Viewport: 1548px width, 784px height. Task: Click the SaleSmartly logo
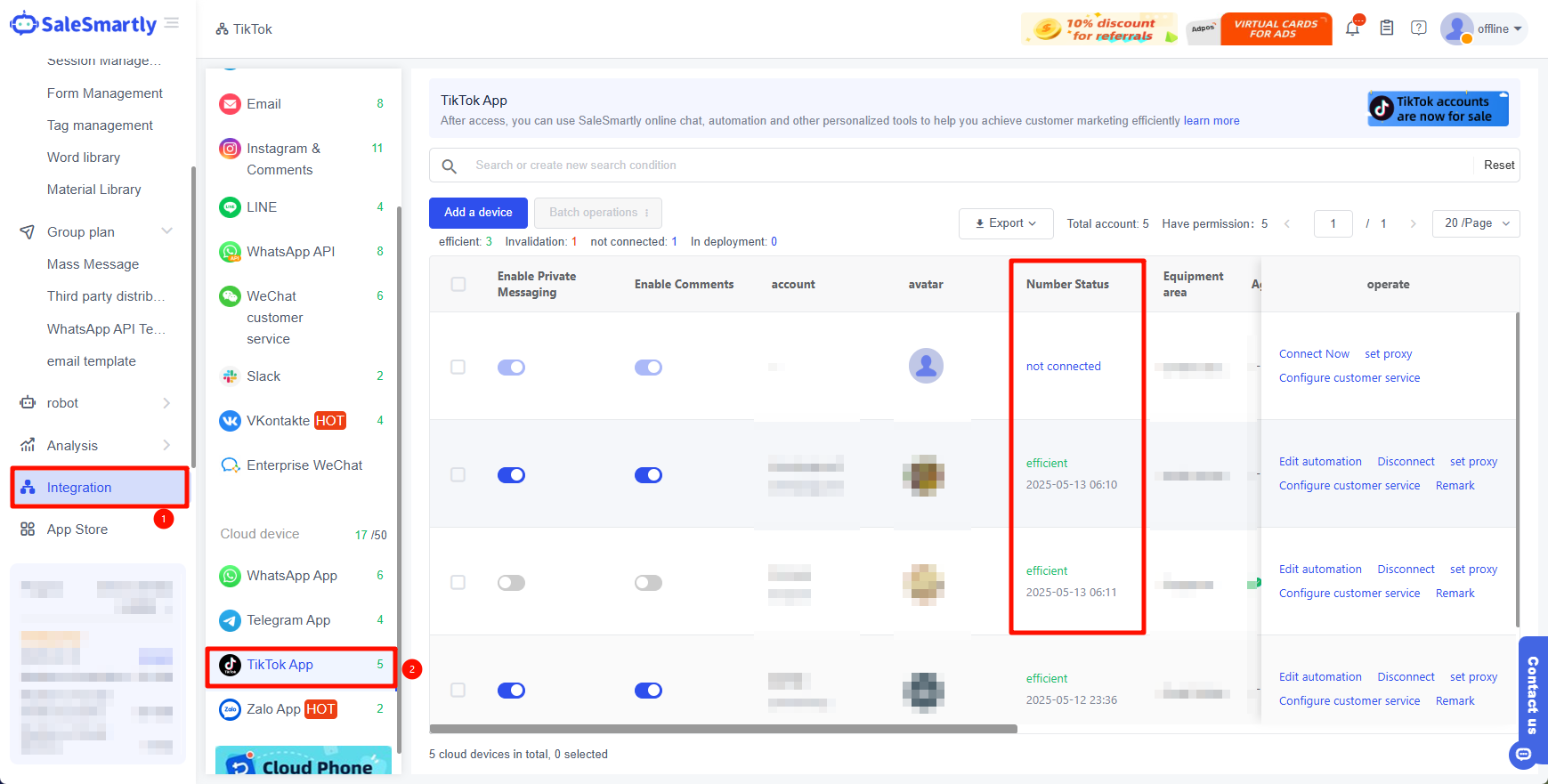click(x=83, y=24)
